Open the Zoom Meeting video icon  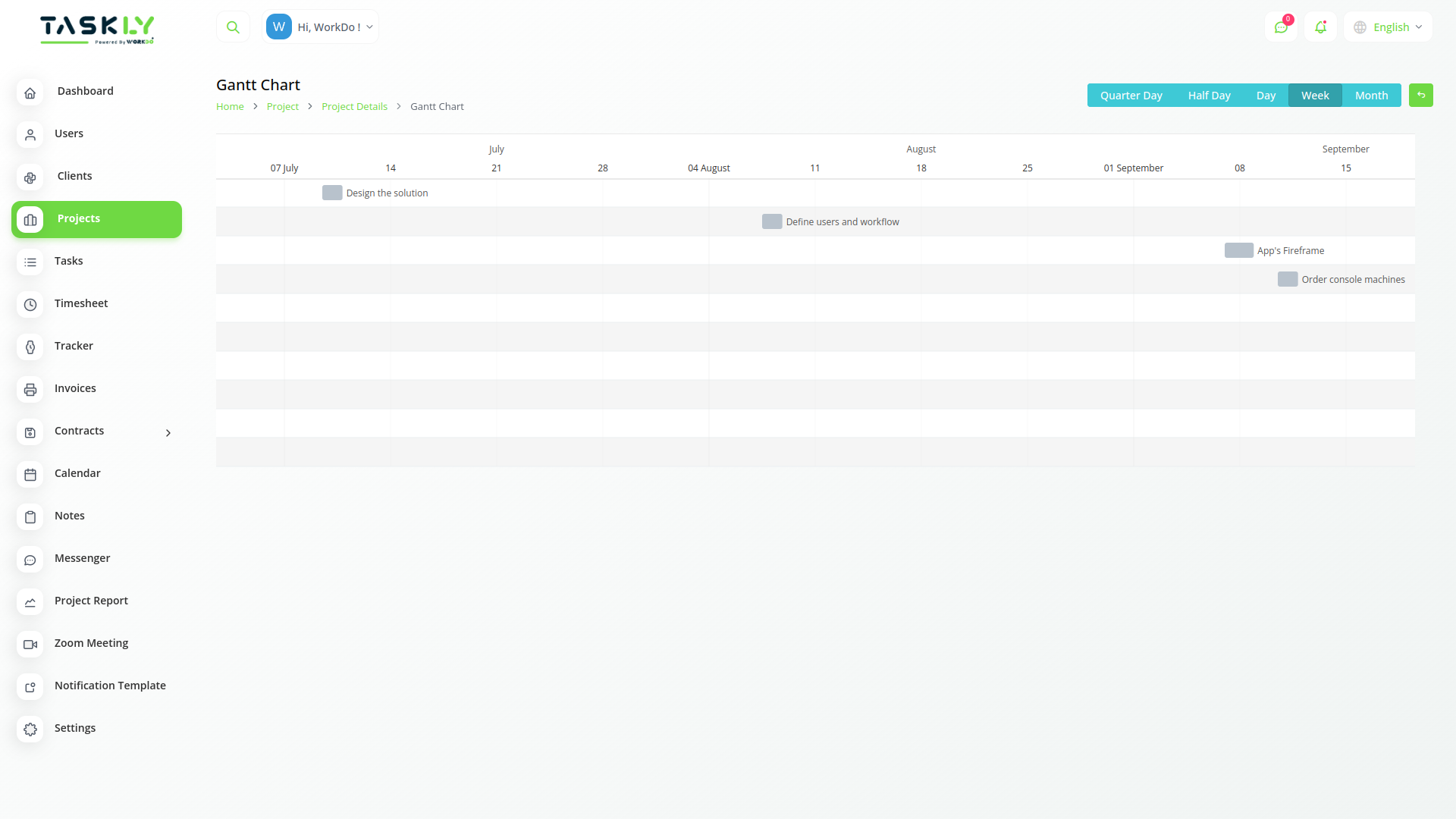point(30,645)
